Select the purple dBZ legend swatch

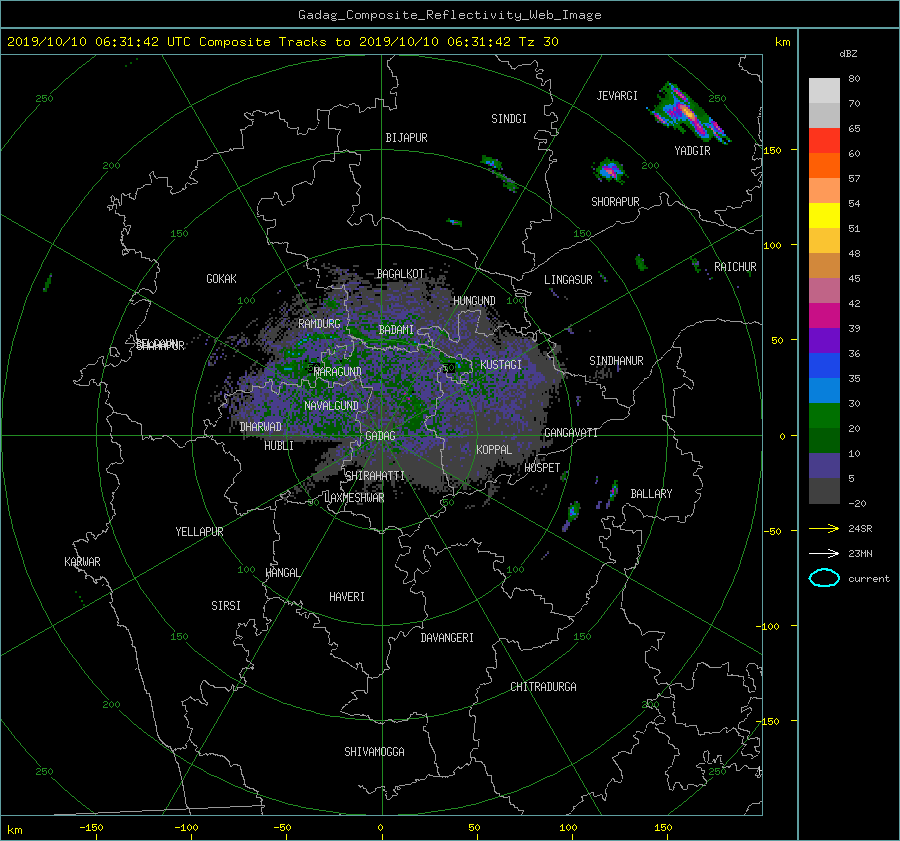(824, 341)
